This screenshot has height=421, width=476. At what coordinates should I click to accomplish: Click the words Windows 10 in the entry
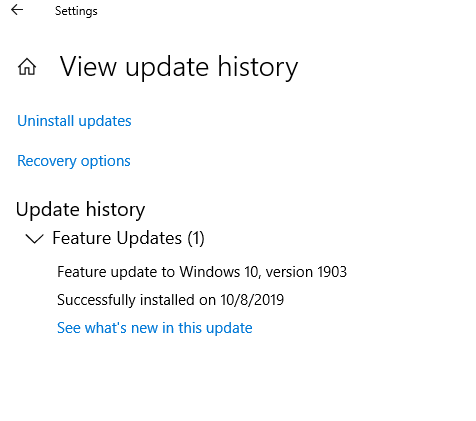point(219,272)
